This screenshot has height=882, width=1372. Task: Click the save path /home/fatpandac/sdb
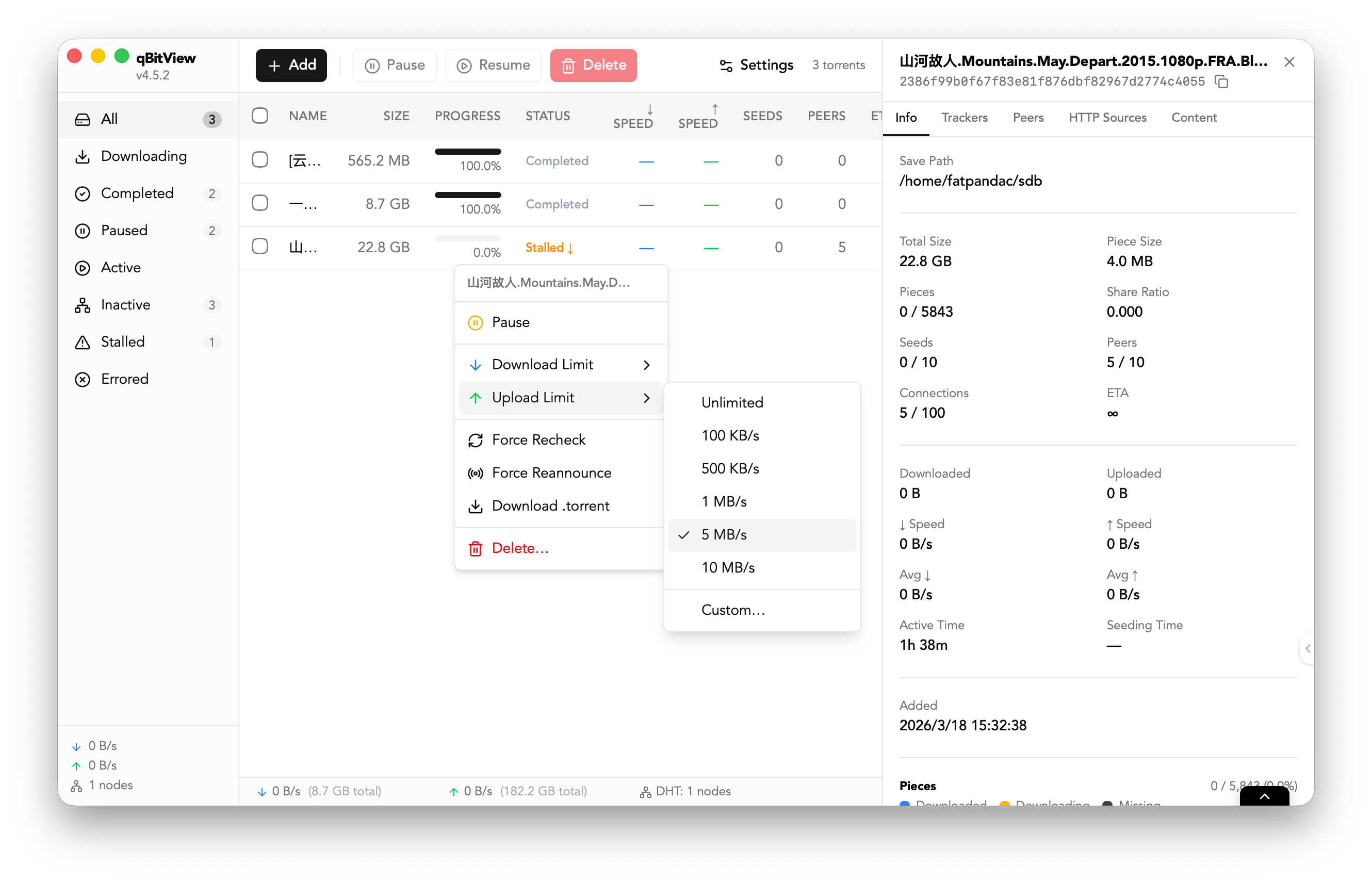(971, 181)
